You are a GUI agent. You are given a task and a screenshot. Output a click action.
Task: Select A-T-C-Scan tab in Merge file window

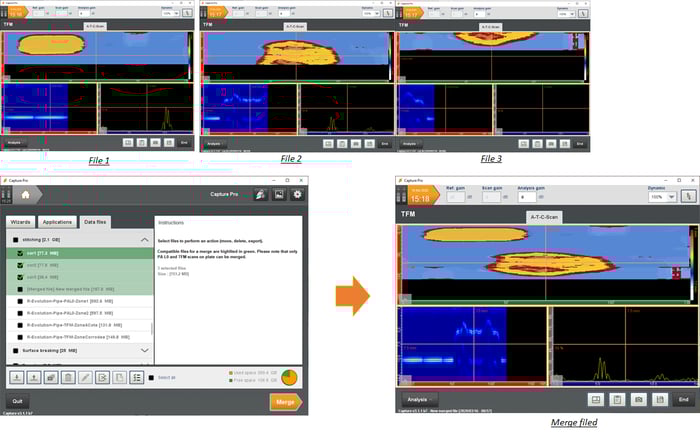click(544, 217)
